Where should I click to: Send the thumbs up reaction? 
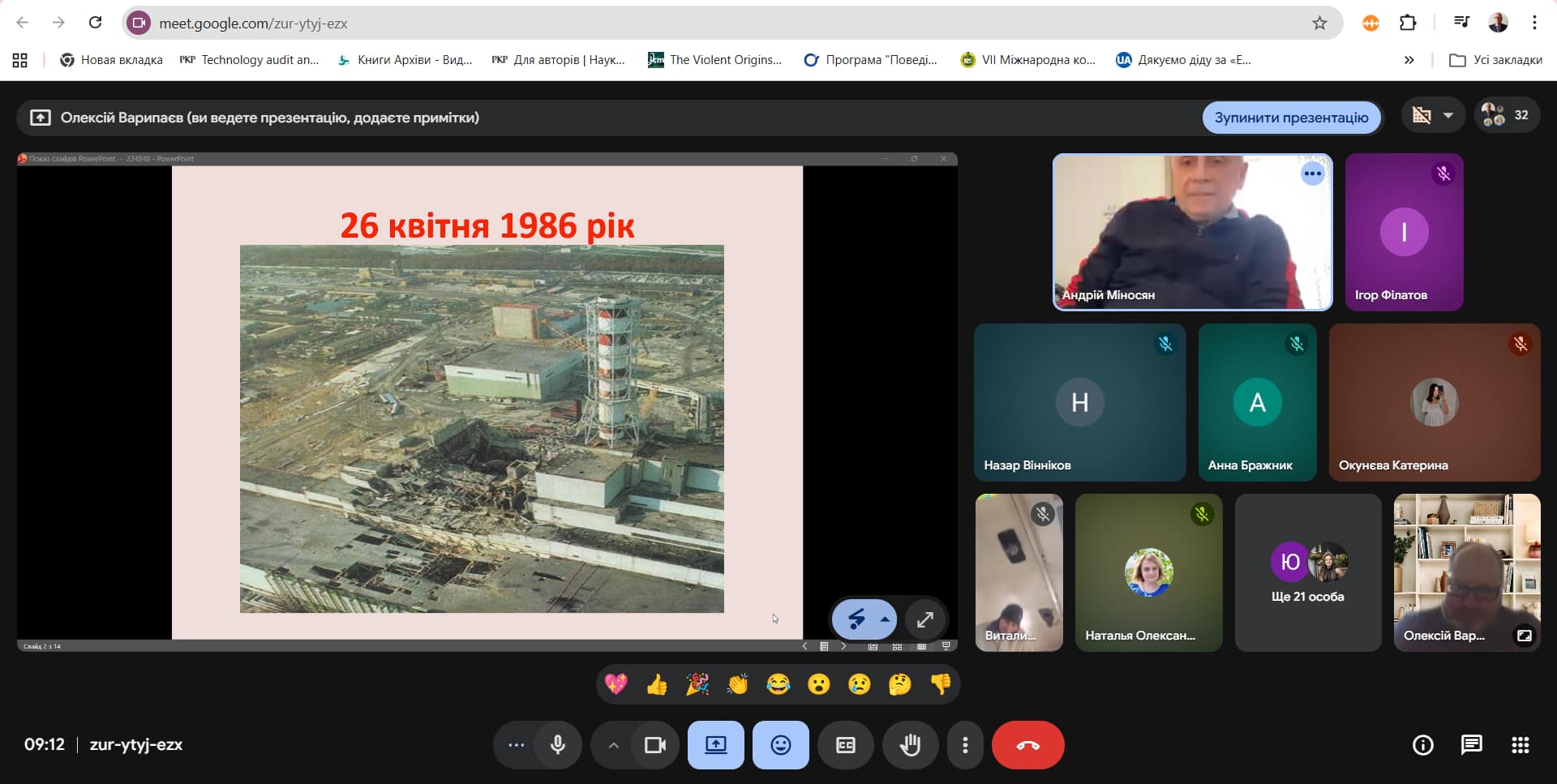tap(657, 685)
